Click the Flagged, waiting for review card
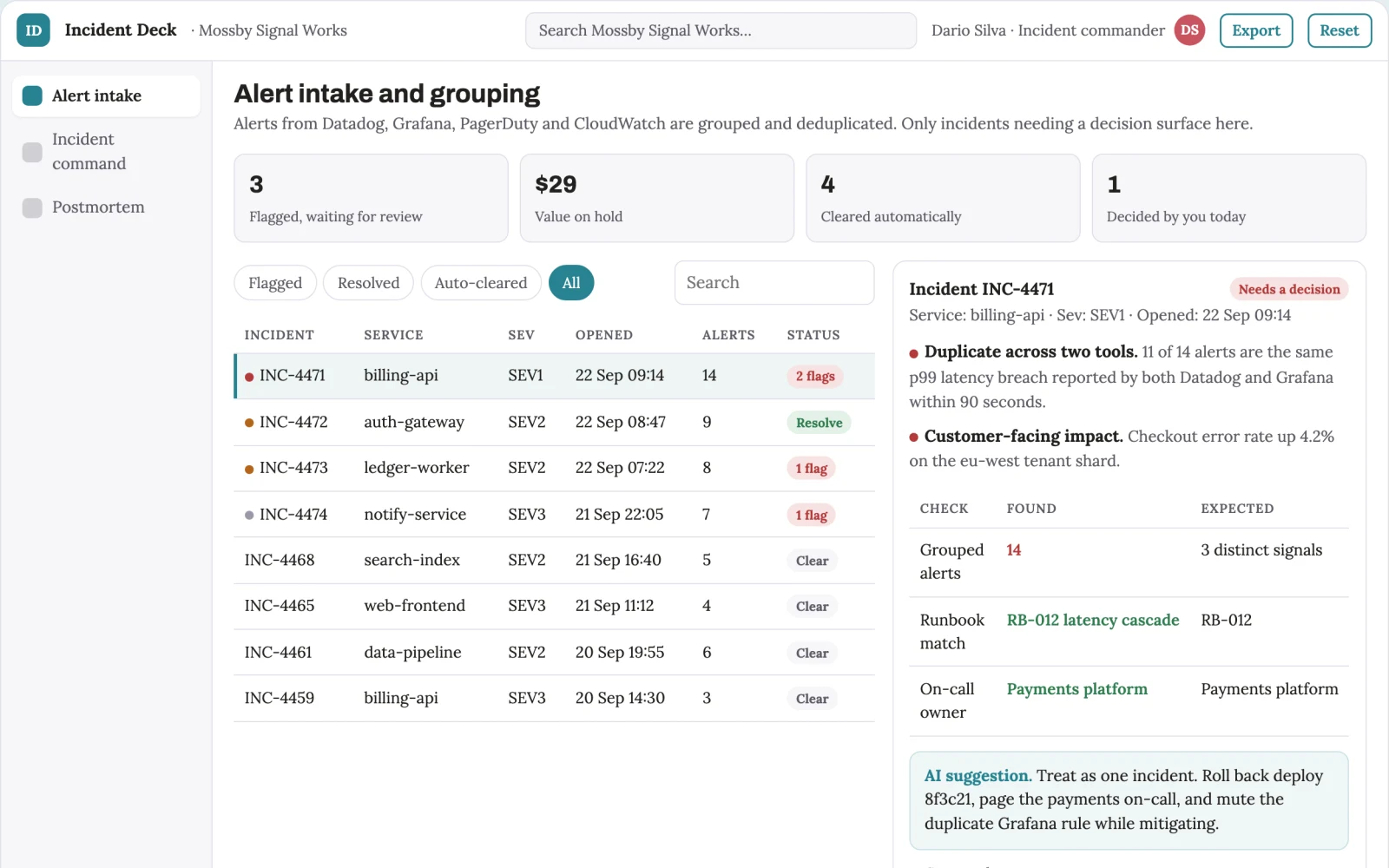Image resolution: width=1389 pixels, height=868 pixels. click(371, 198)
